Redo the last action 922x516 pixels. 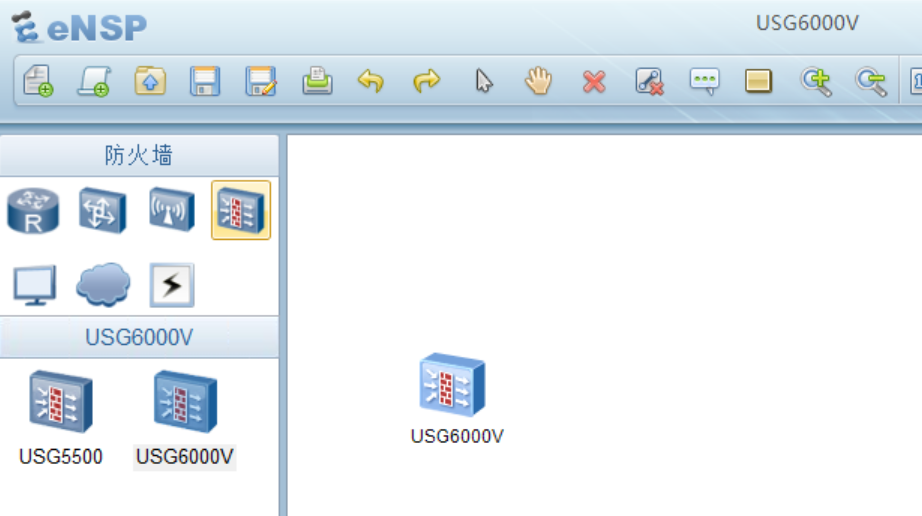(426, 81)
